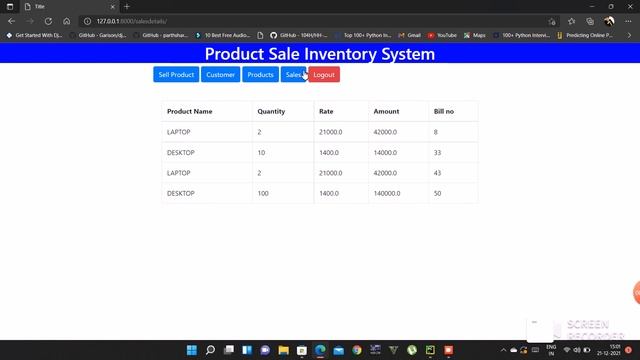Open Google Chrome from the taskbar
This screenshot has height=360, width=640.
pyautogui.click(x=357, y=350)
